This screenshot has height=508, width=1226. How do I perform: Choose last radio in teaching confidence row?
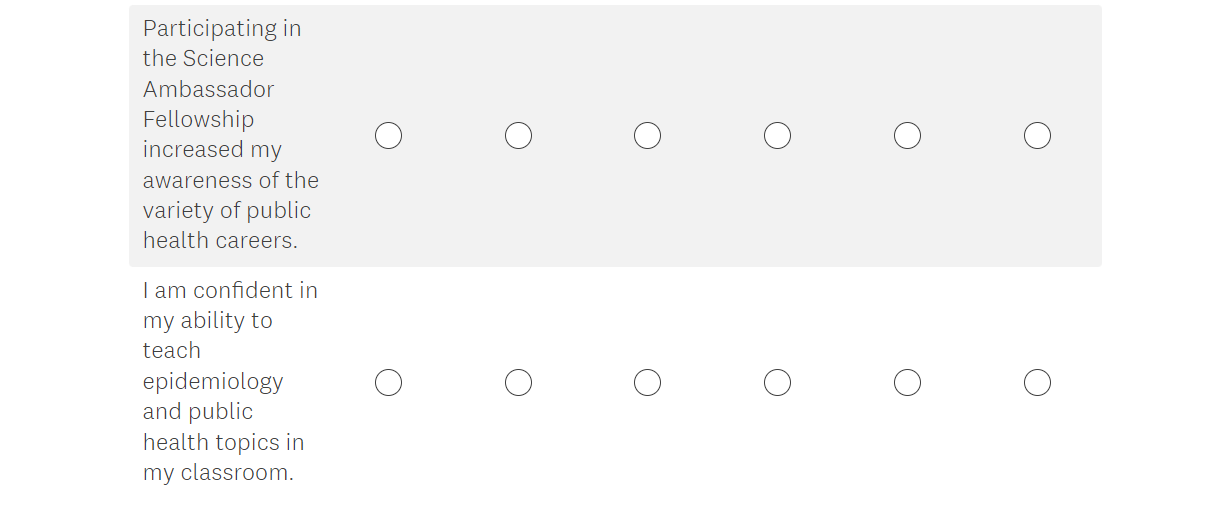click(1037, 383)
